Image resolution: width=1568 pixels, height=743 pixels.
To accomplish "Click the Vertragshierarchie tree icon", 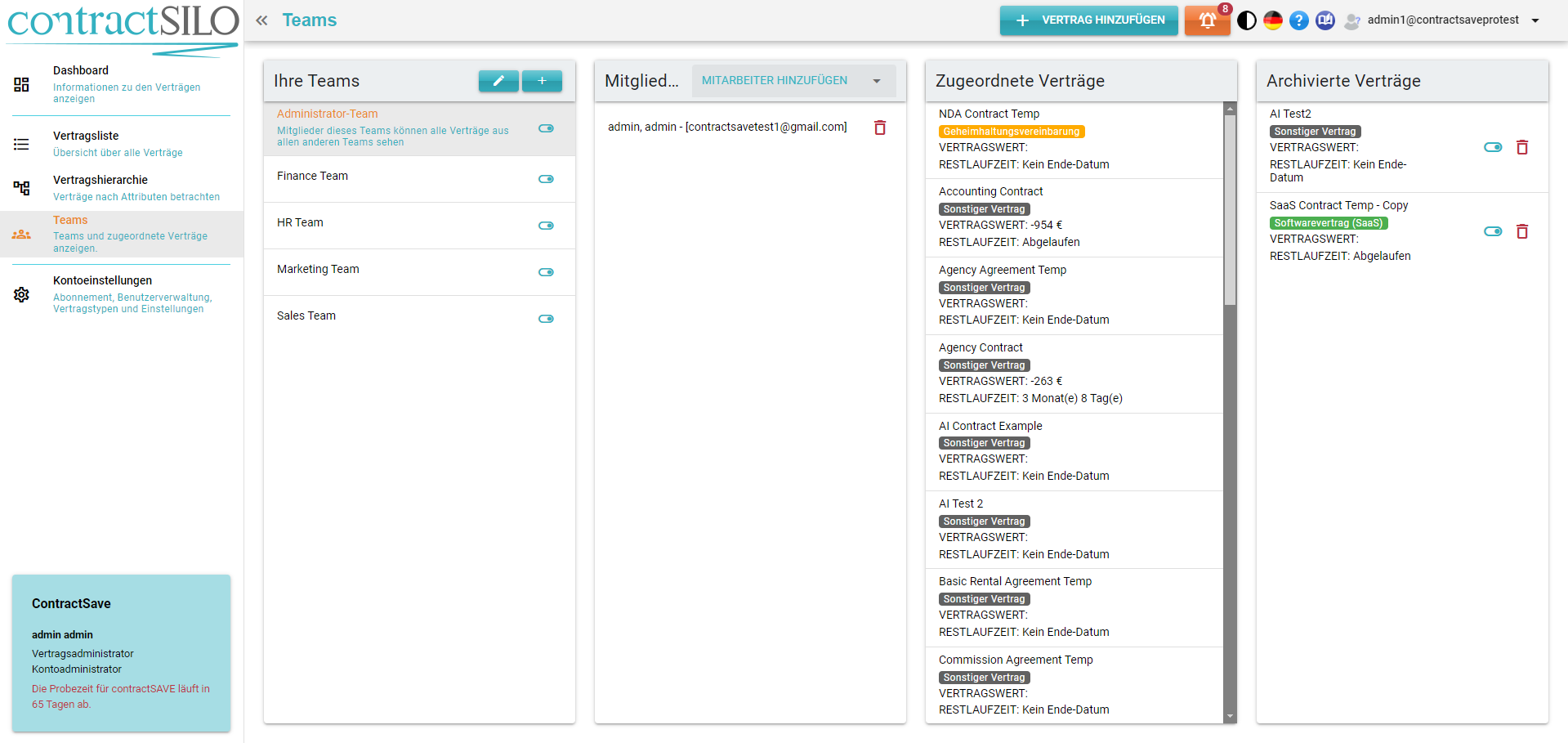I will click(x=21, y=188).
